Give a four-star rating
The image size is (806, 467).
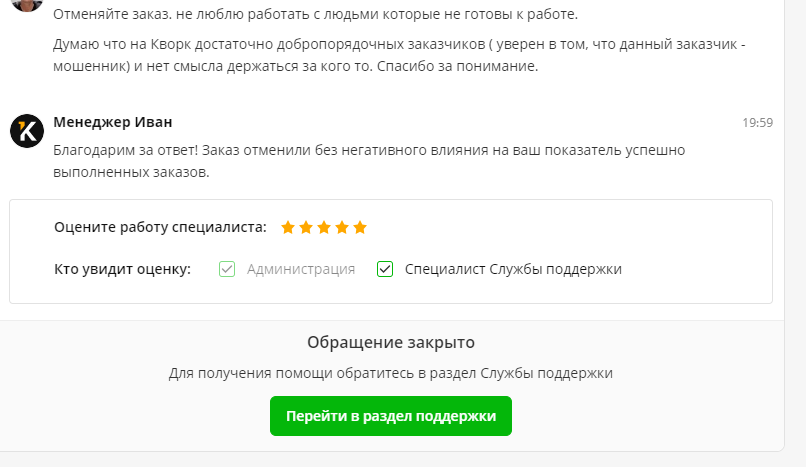click(x=342, y=227)
